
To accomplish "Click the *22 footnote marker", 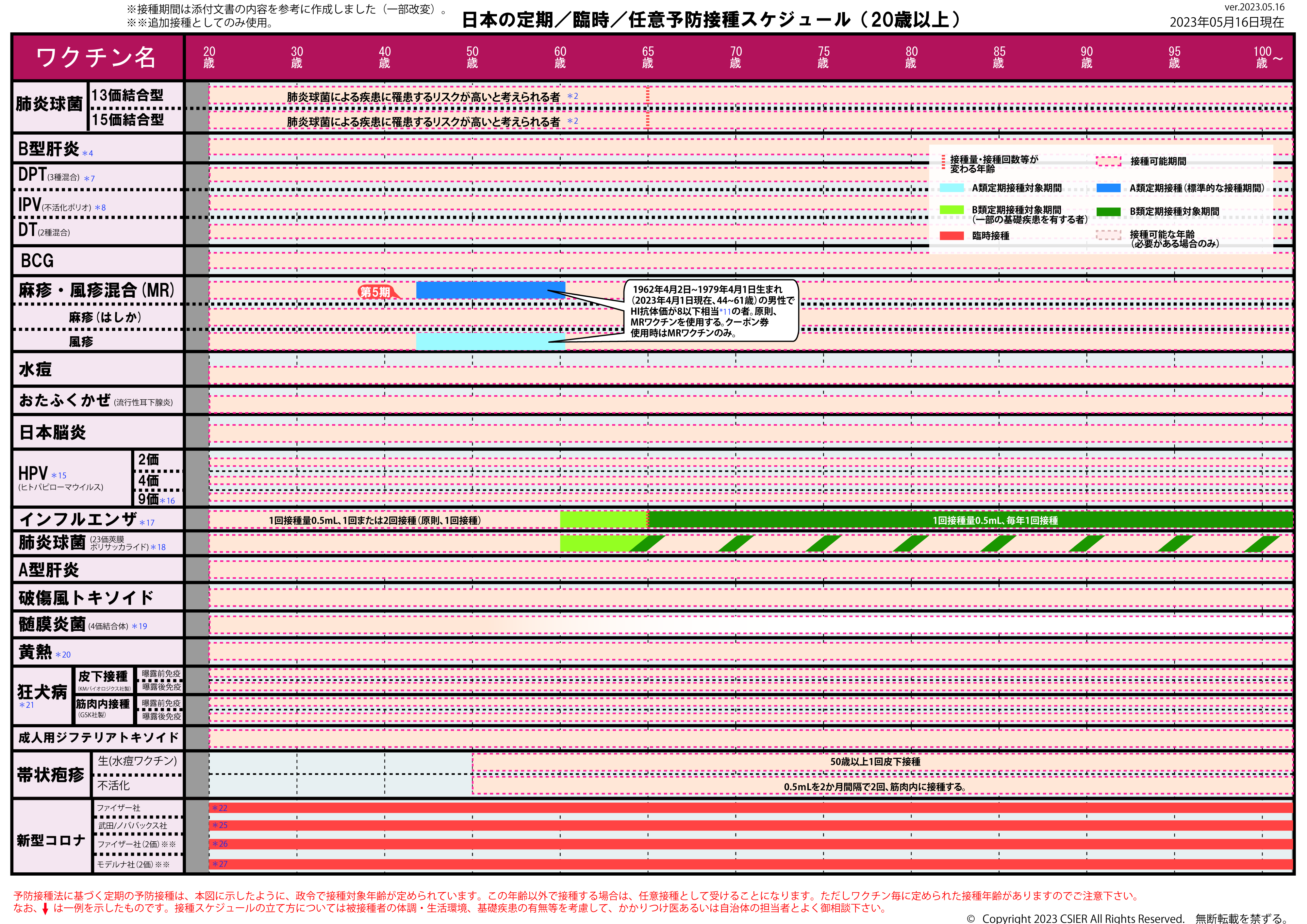I will click(220, 808).
